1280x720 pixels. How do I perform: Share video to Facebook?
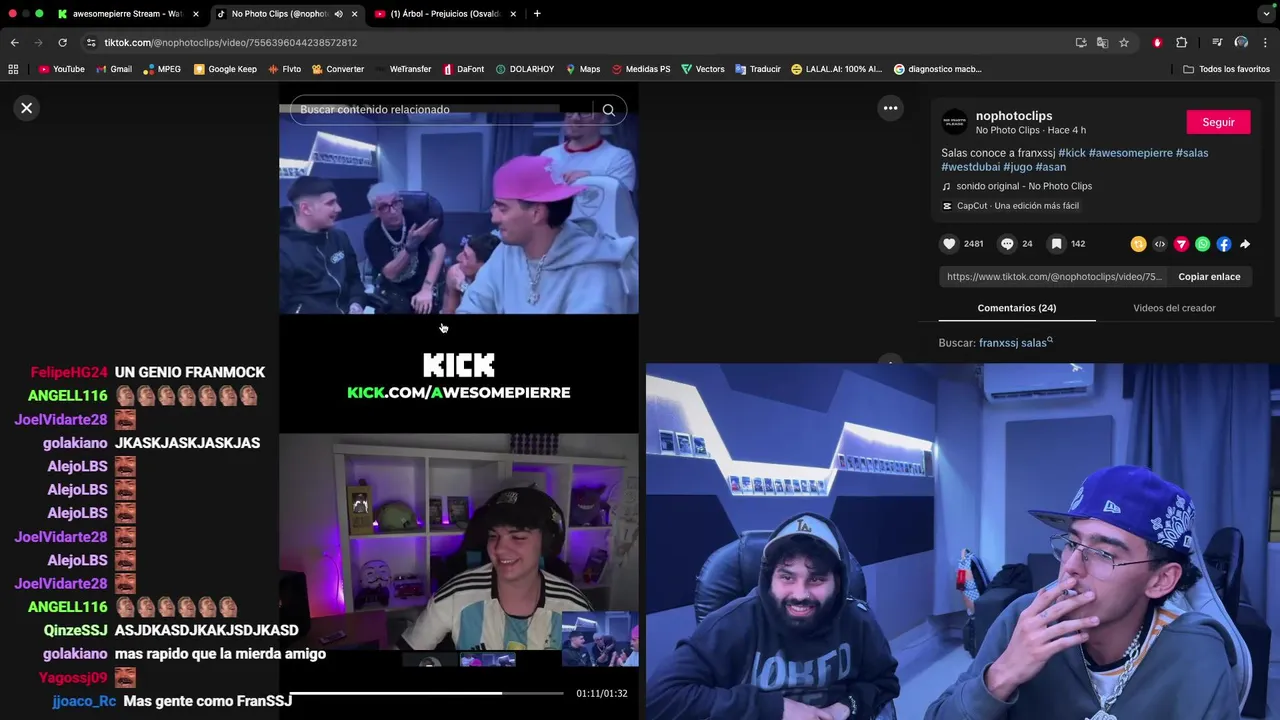(x=1224, y=244)
